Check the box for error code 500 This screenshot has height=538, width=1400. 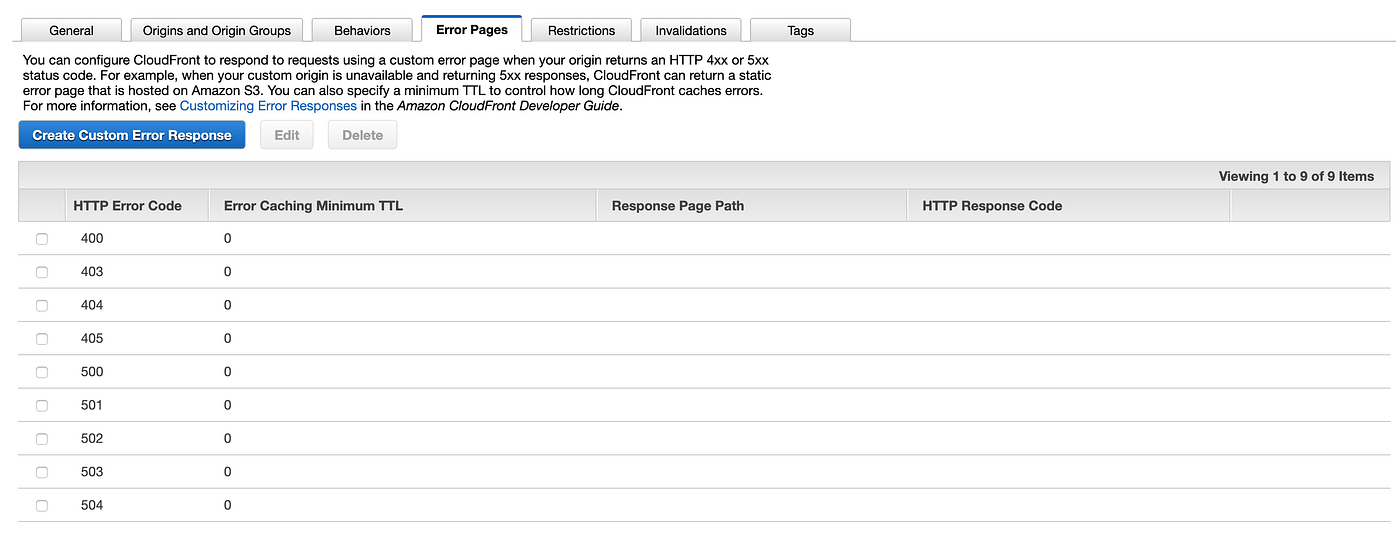coord(42,372)
